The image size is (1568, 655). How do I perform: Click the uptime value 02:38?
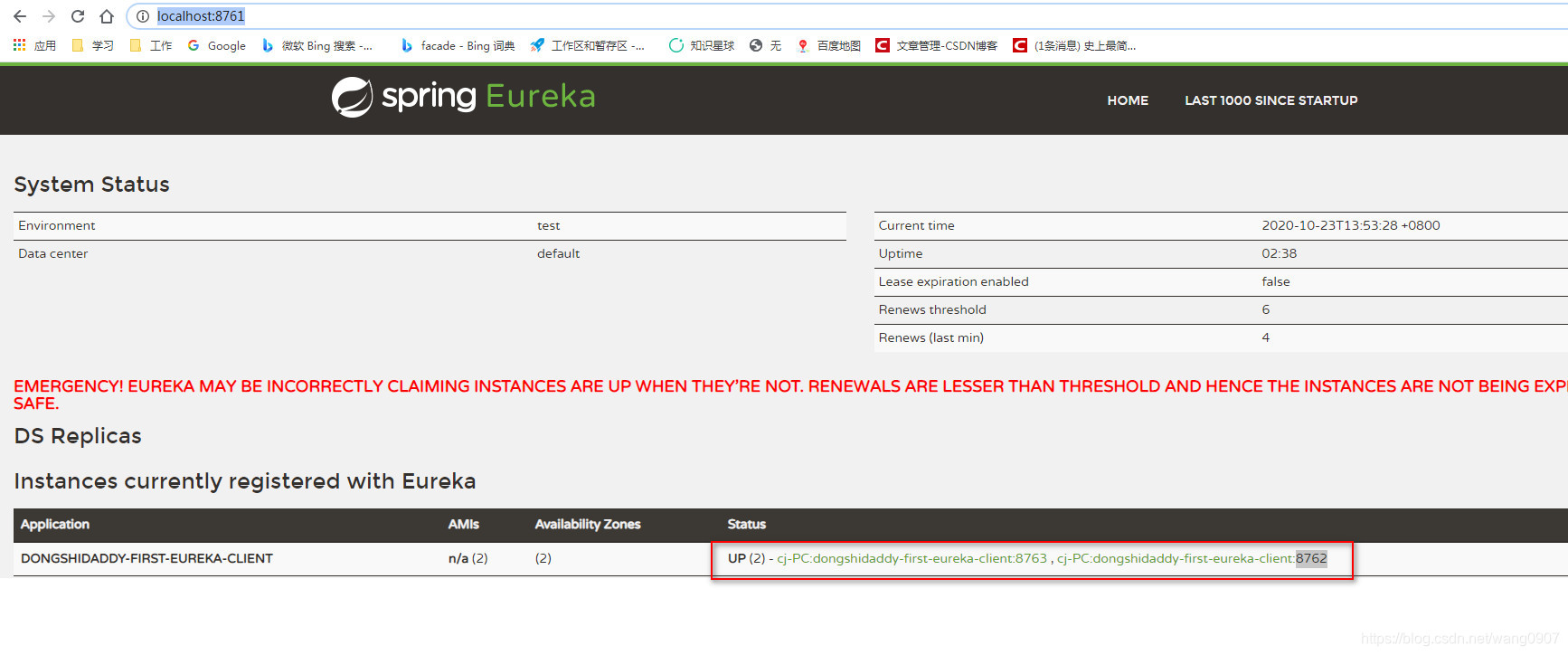pos(1280,253)
